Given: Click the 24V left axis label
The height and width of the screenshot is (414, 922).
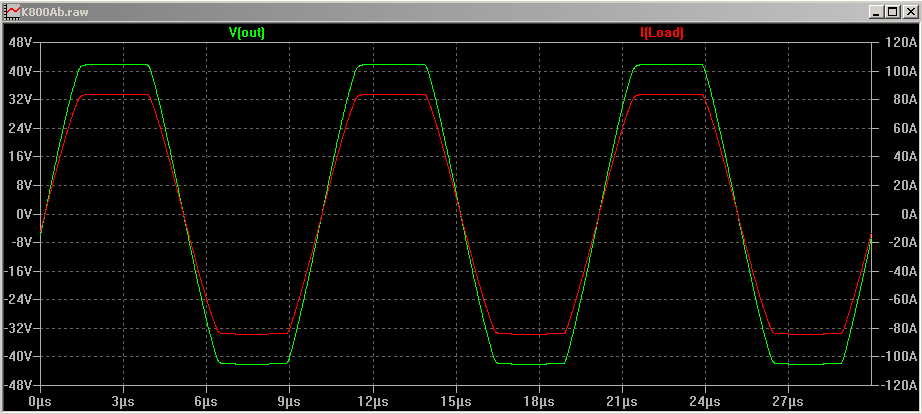Looking at the screenshot, I should click(20, 128).
